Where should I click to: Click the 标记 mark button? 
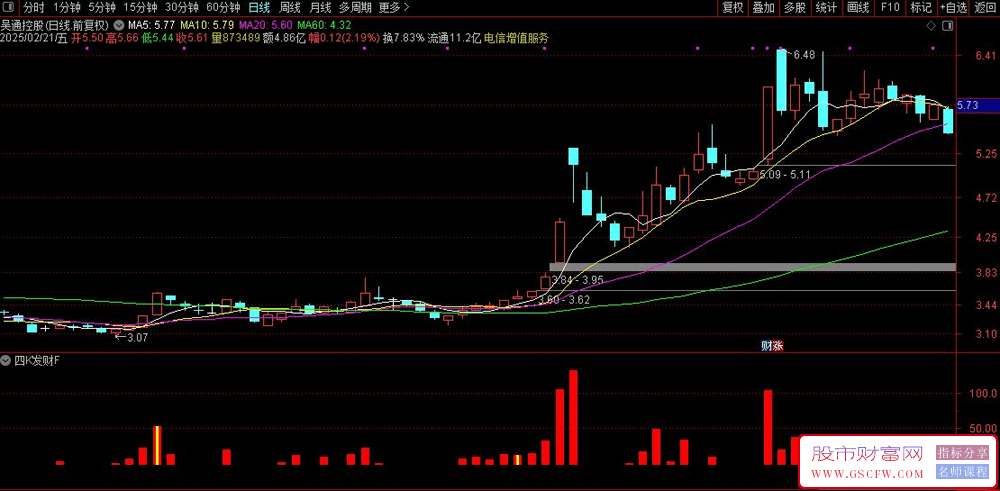921,8
